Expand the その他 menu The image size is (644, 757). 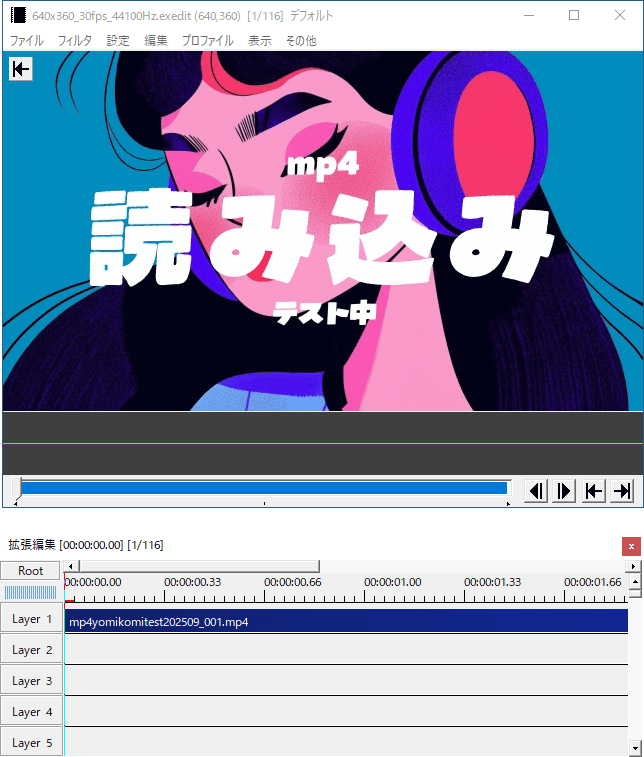pyautogui.click(x=301, y=41)
